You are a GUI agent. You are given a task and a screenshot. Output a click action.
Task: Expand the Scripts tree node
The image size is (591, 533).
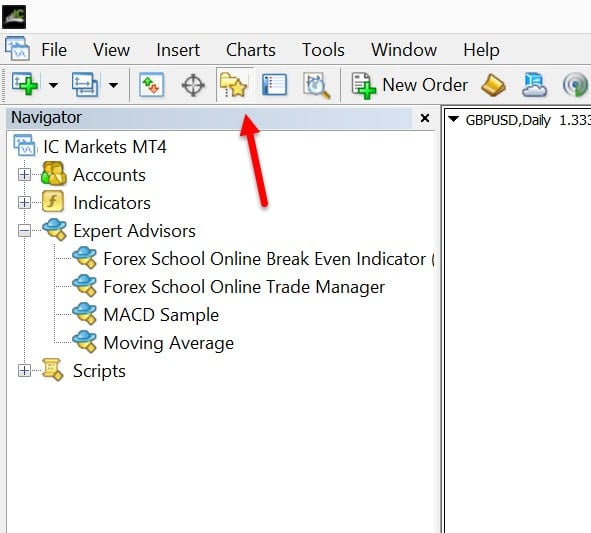coord(24,371)
